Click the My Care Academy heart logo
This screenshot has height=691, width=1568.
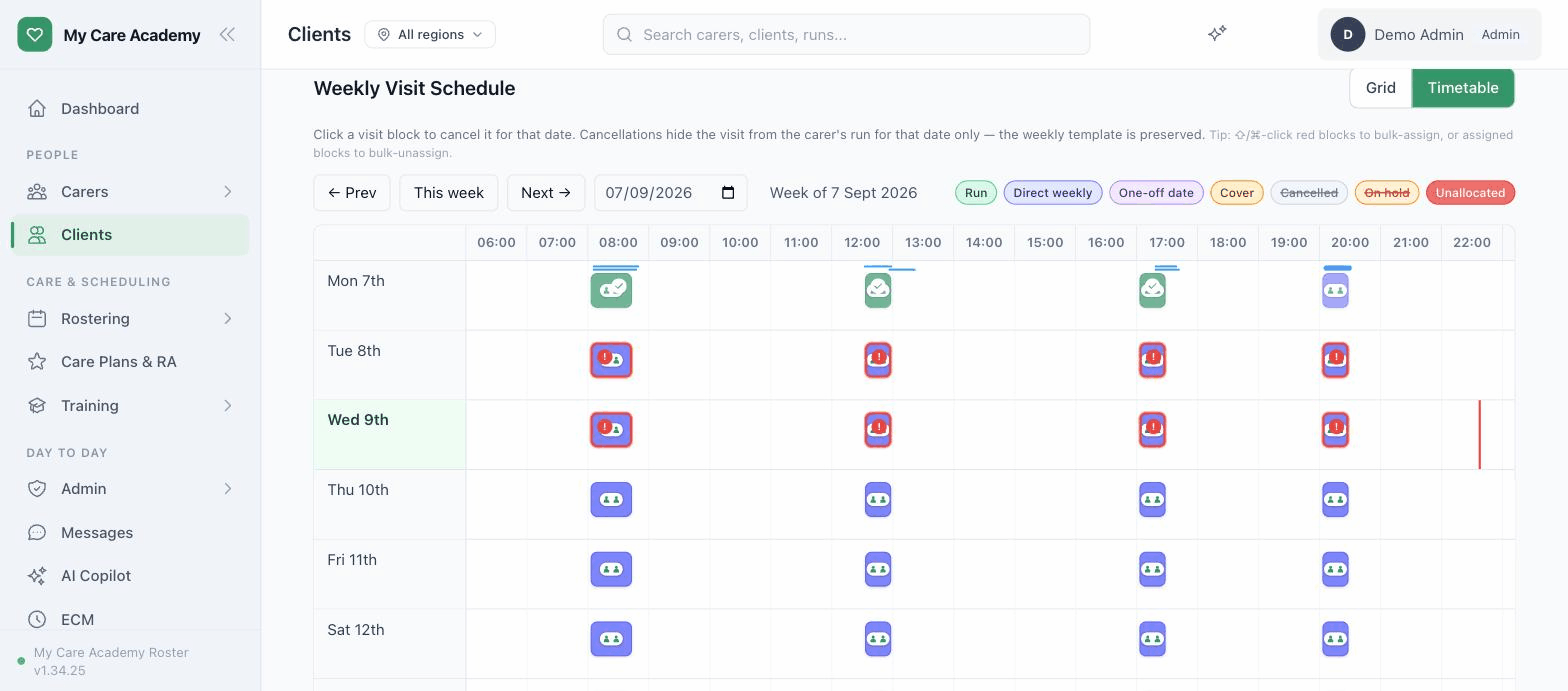[x=35, y=34]
